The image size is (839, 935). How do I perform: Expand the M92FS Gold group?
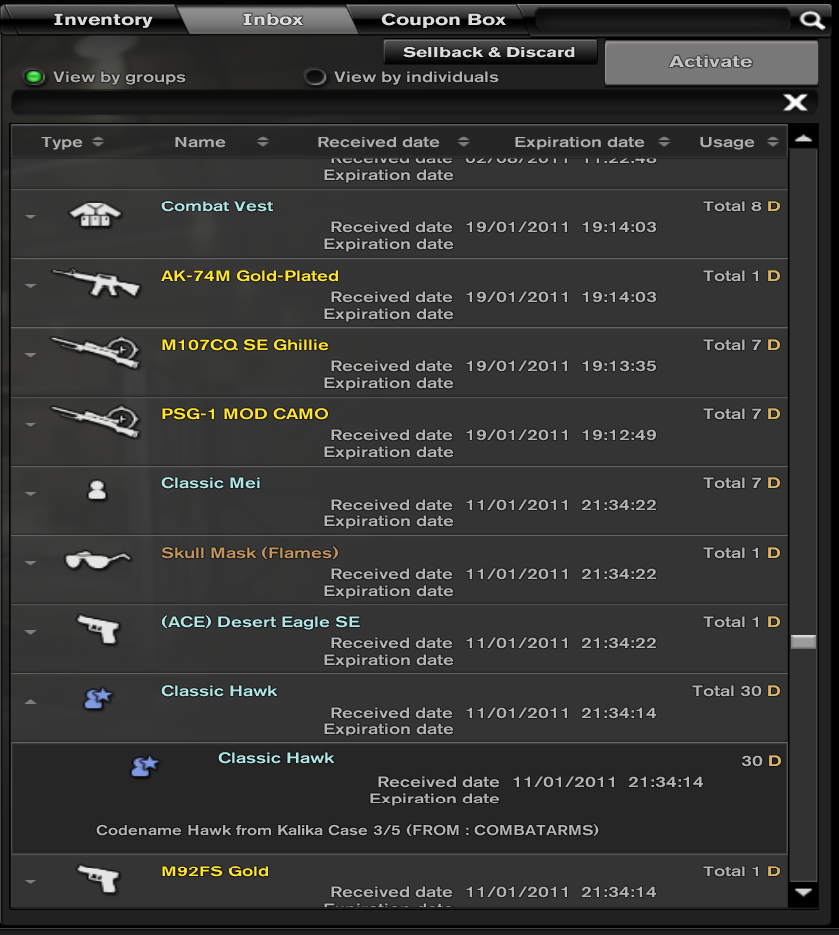pos(30,881)
